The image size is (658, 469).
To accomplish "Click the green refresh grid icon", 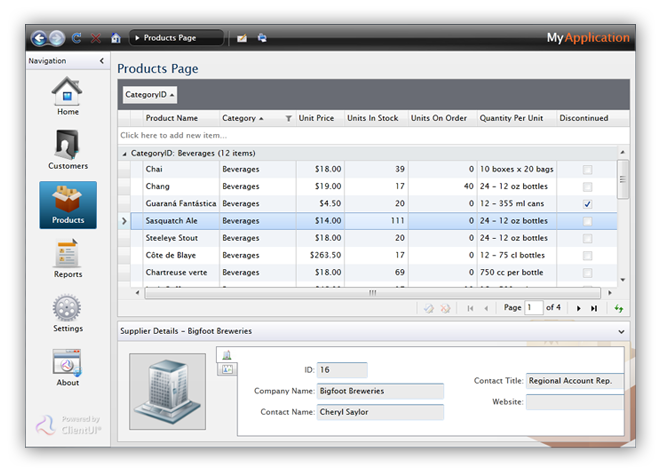I will [x=619, y=308].
